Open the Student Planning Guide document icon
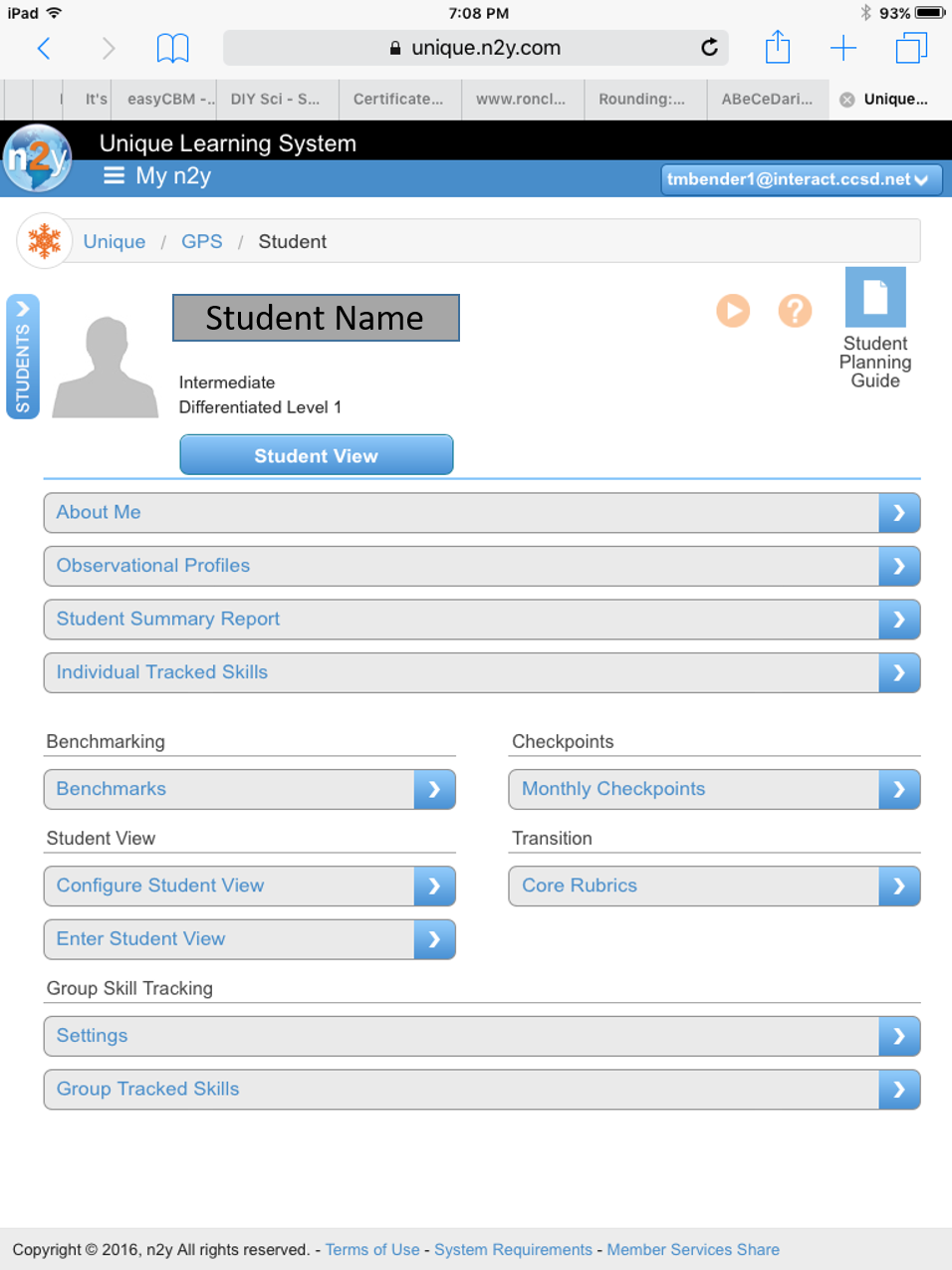 coord(874,296)
